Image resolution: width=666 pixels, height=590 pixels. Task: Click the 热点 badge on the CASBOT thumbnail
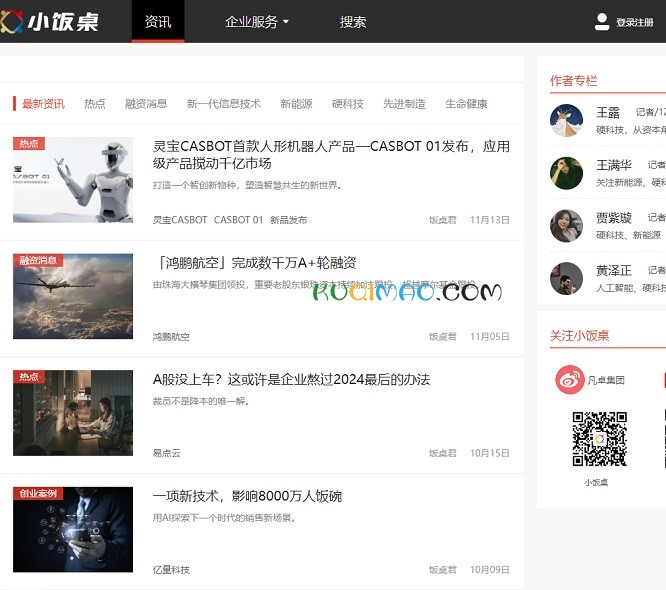(x=29, y=143)
